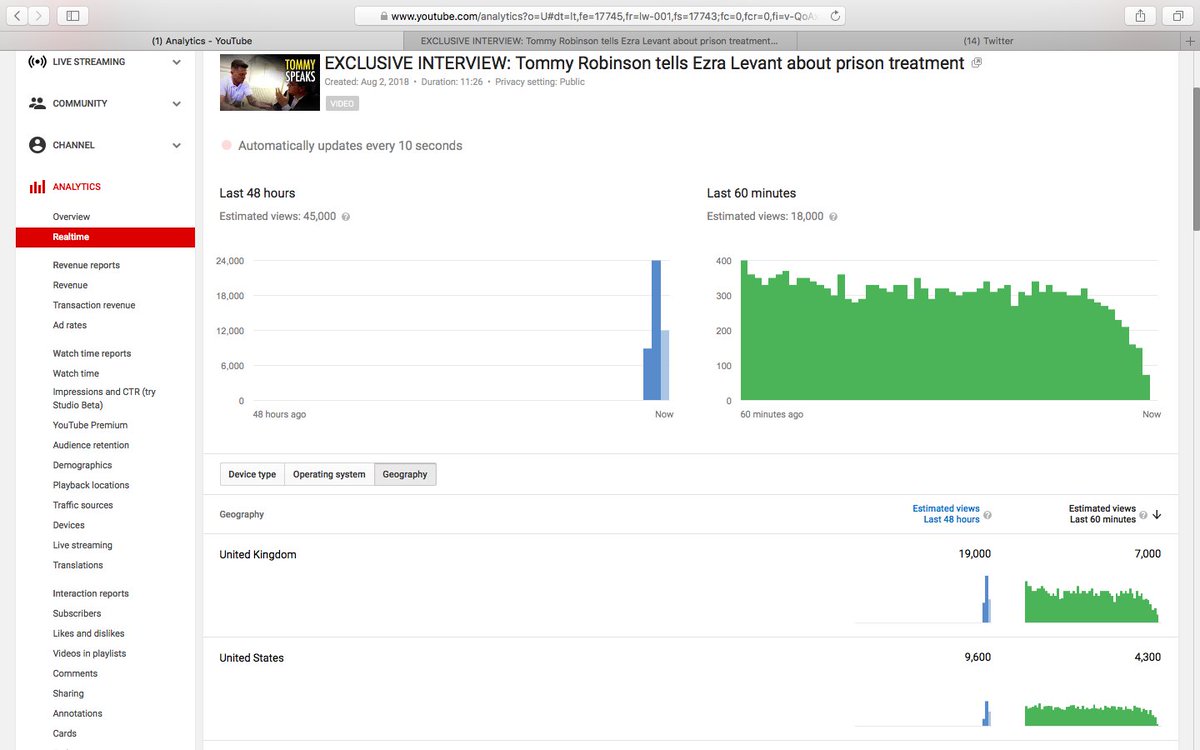Reload the page with refresh icon
The height and width of the screenshot is (750, 1200).
836,16
